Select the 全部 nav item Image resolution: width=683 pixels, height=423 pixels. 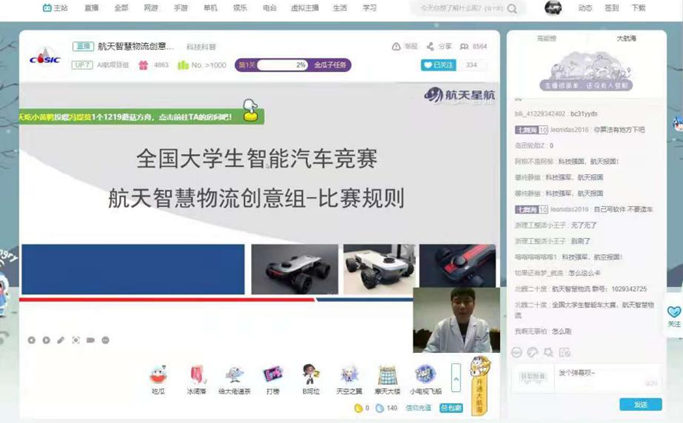(121, 8)
